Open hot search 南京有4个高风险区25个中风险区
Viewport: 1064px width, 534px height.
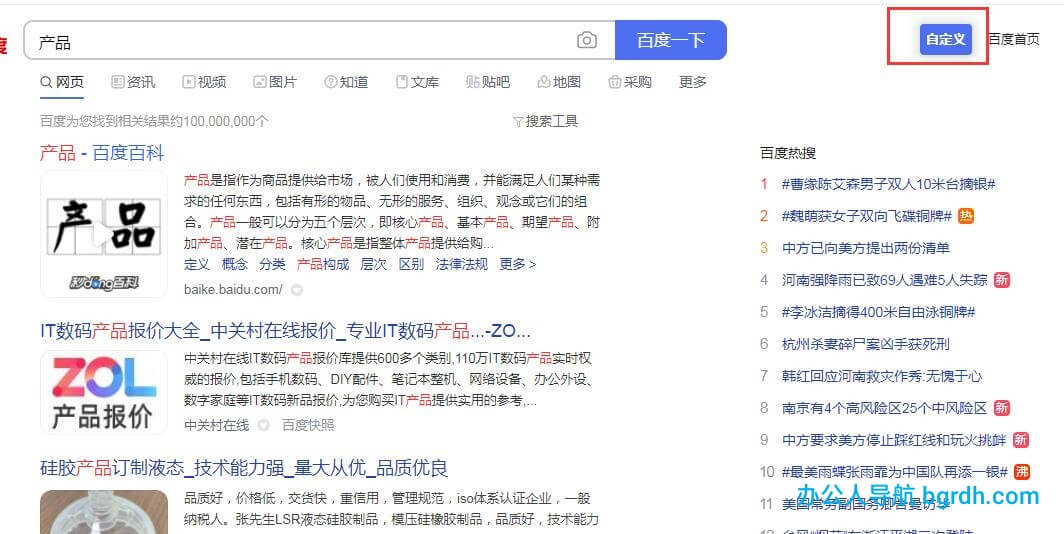(x=885, y=408)
